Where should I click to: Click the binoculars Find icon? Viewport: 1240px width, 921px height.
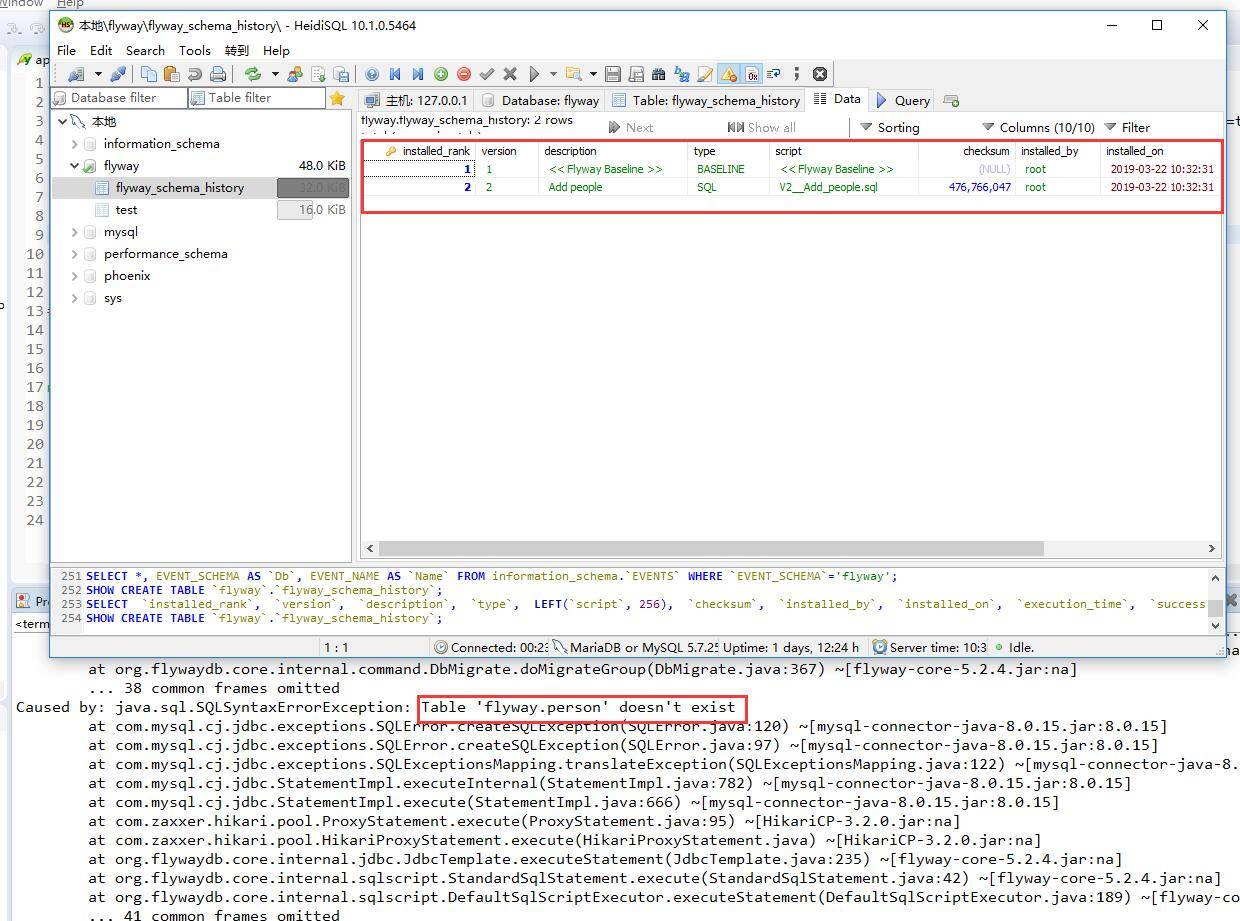click(x=658, y=74)
